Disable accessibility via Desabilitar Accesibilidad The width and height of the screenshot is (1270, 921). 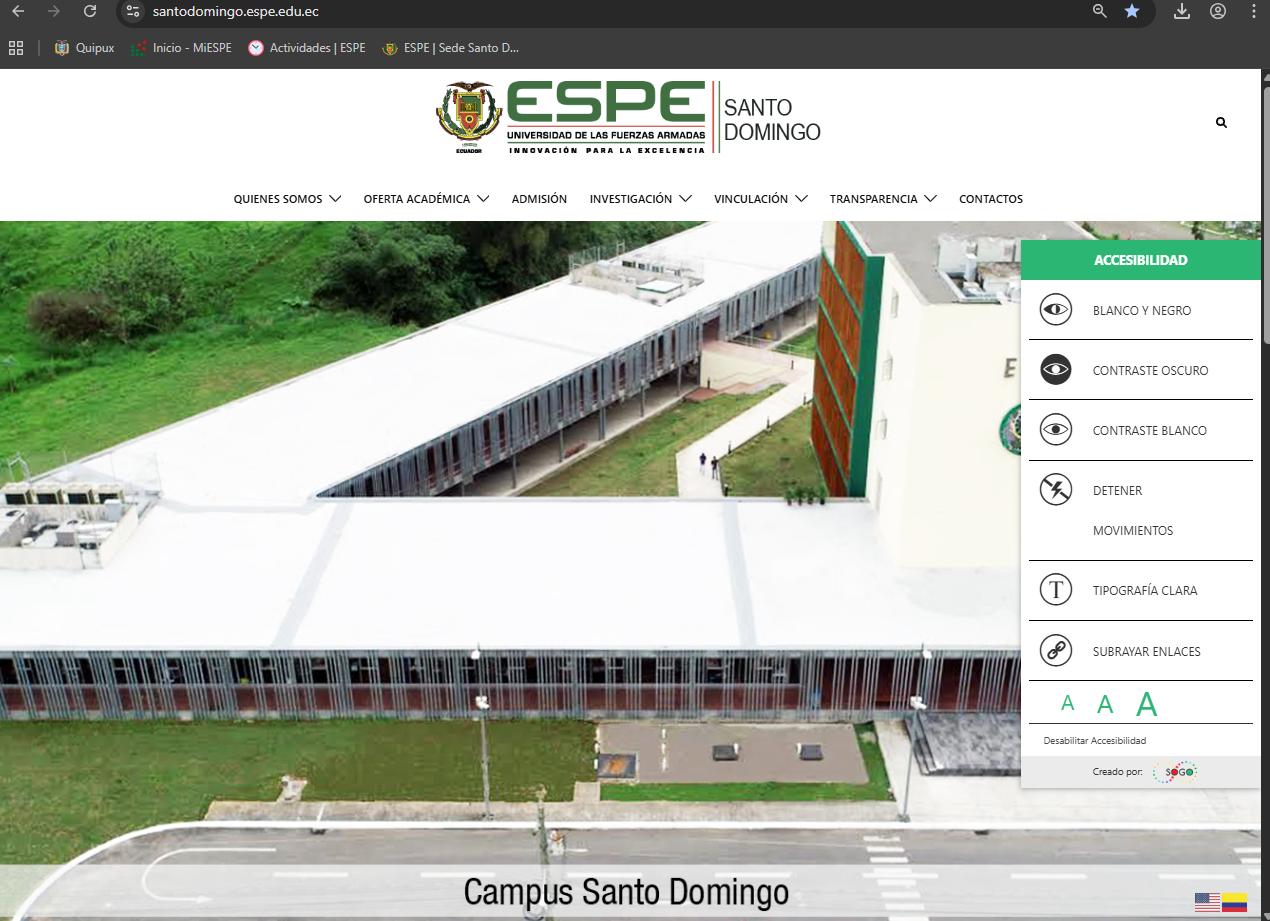tap(1095, 740)
